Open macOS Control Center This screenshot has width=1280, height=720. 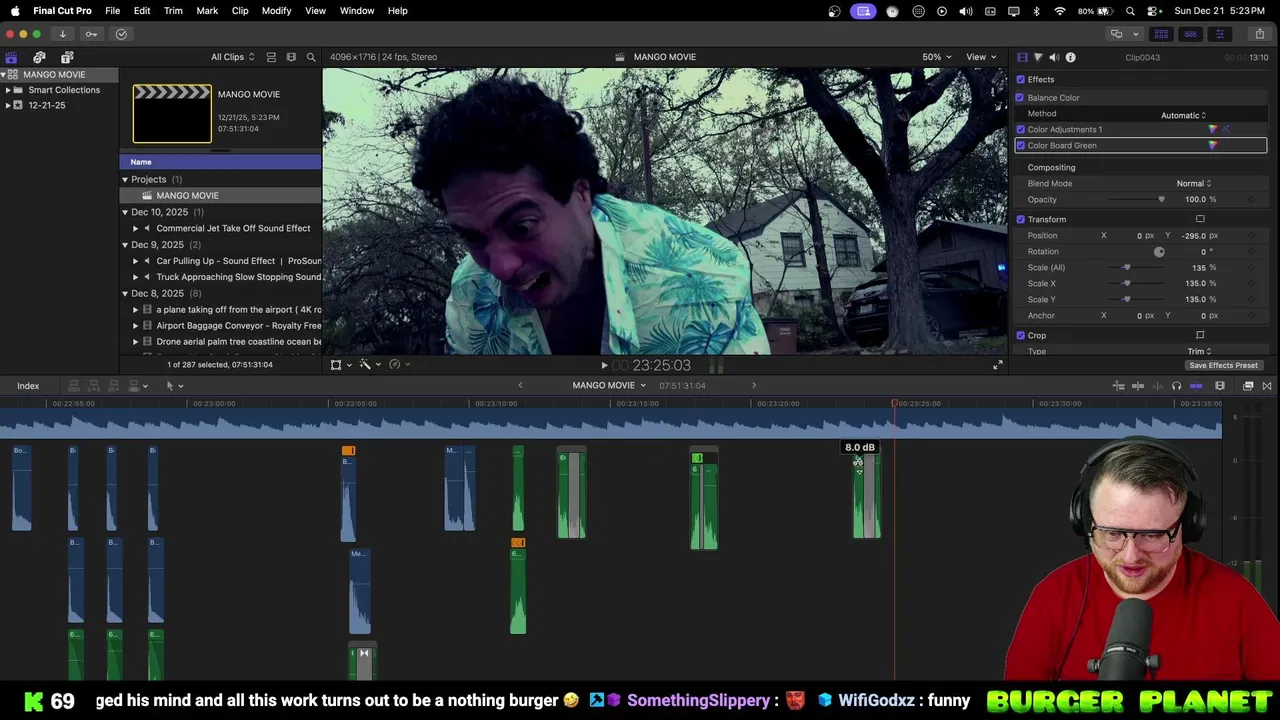coord(1153,11)
